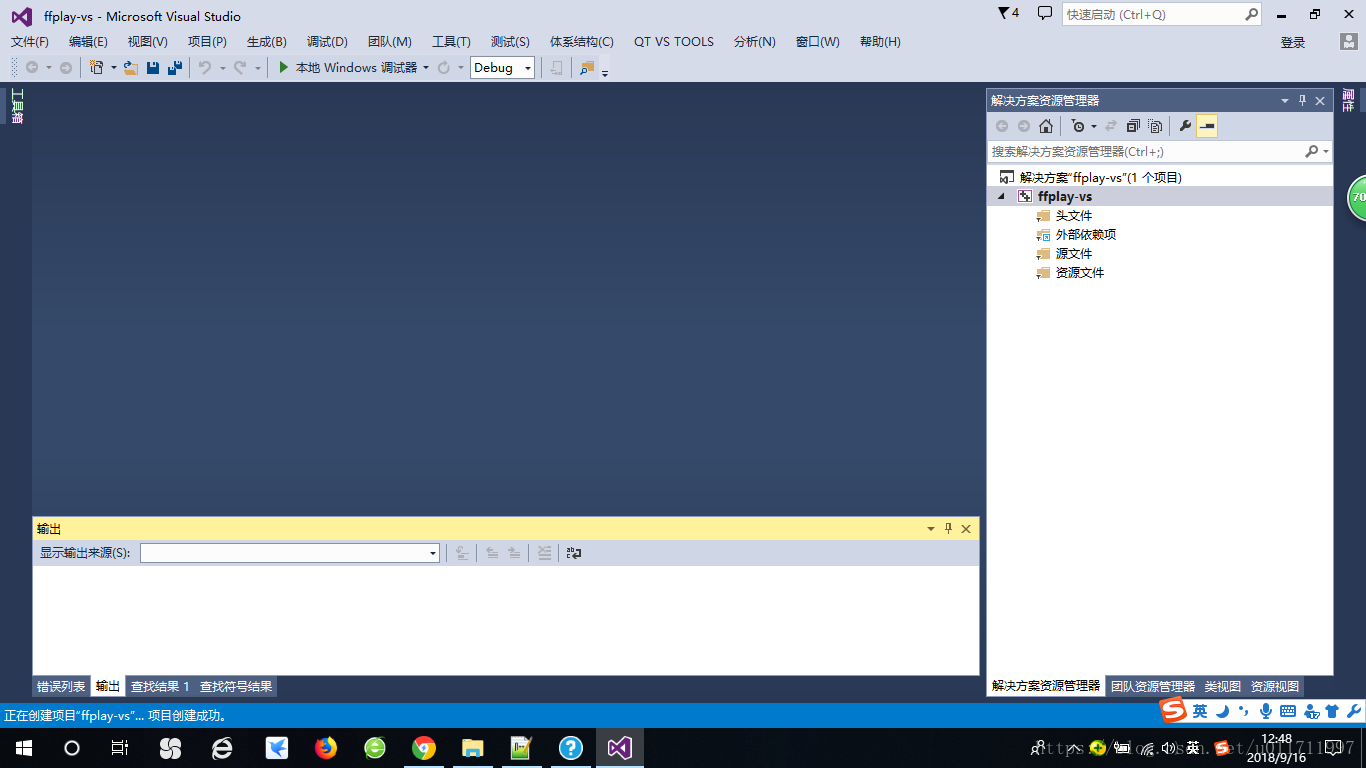Toggle auto-hide pin on the 输出 panel

click(948, 529)
